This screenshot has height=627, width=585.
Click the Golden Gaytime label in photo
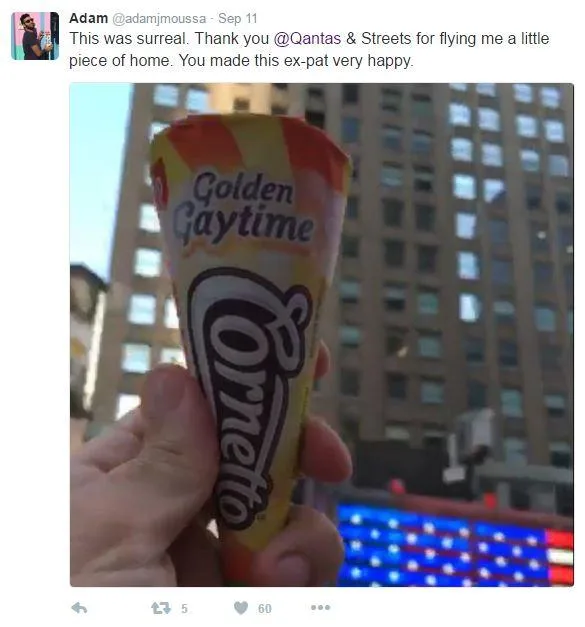point(243,209)
